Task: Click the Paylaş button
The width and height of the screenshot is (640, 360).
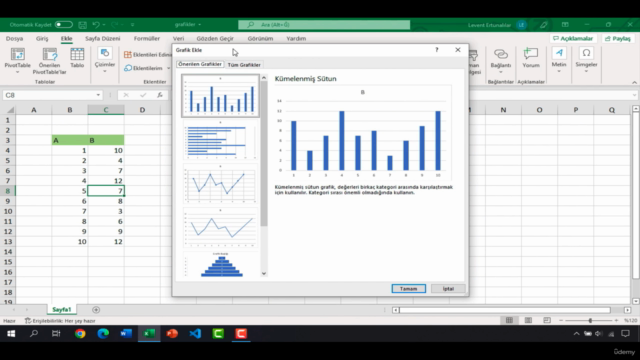Action: coord(618,38)
